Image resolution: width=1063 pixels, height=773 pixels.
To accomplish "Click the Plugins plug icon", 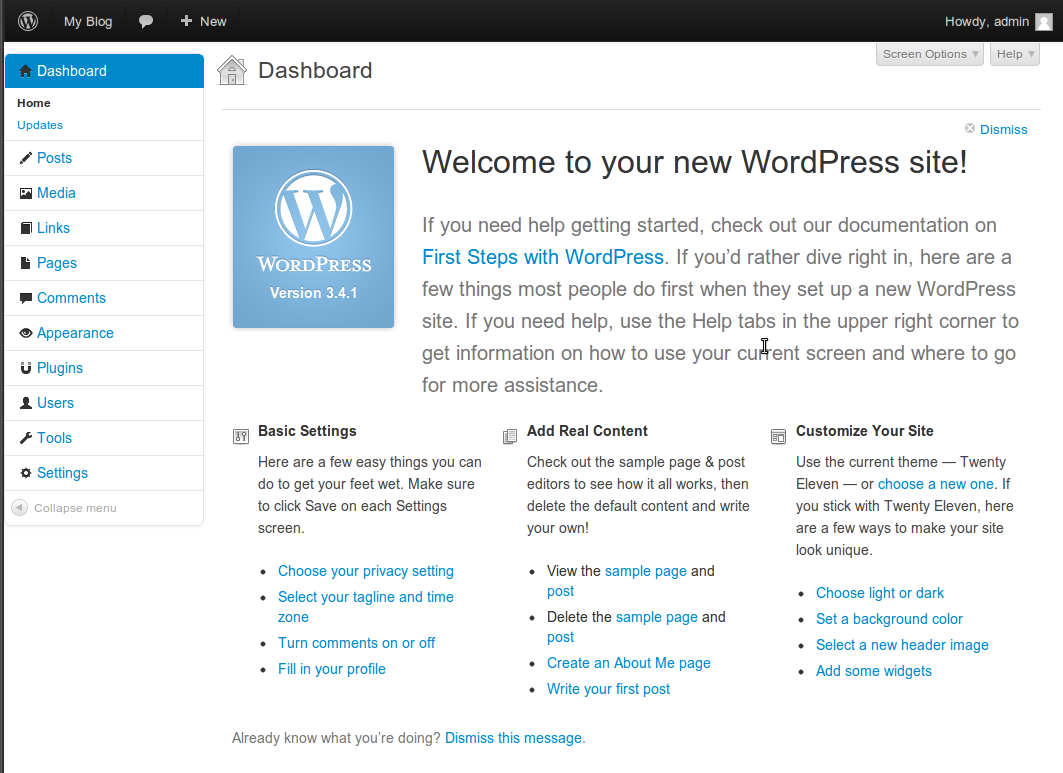I will tap(26, 368).
